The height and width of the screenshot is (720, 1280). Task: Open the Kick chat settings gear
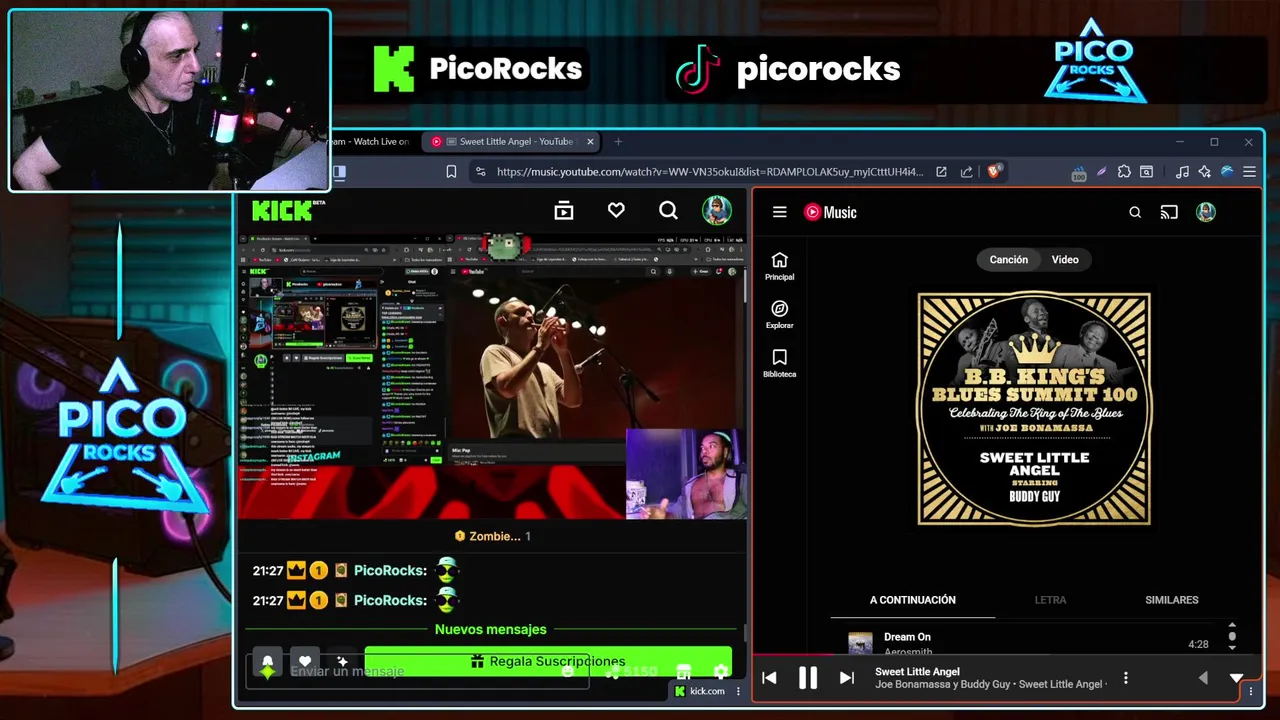pyautogui.click(x=720, y=672)
